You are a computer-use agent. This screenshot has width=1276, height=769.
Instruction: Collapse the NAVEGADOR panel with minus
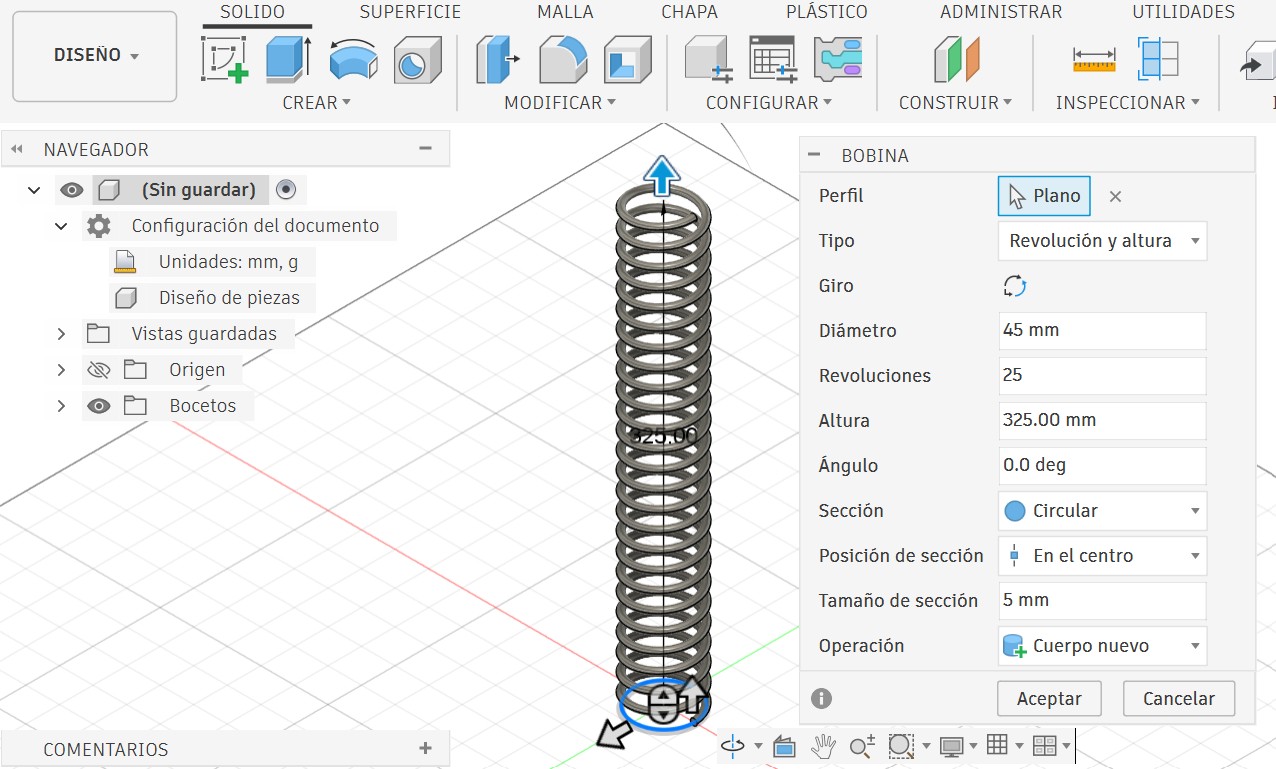click(425, 148)
